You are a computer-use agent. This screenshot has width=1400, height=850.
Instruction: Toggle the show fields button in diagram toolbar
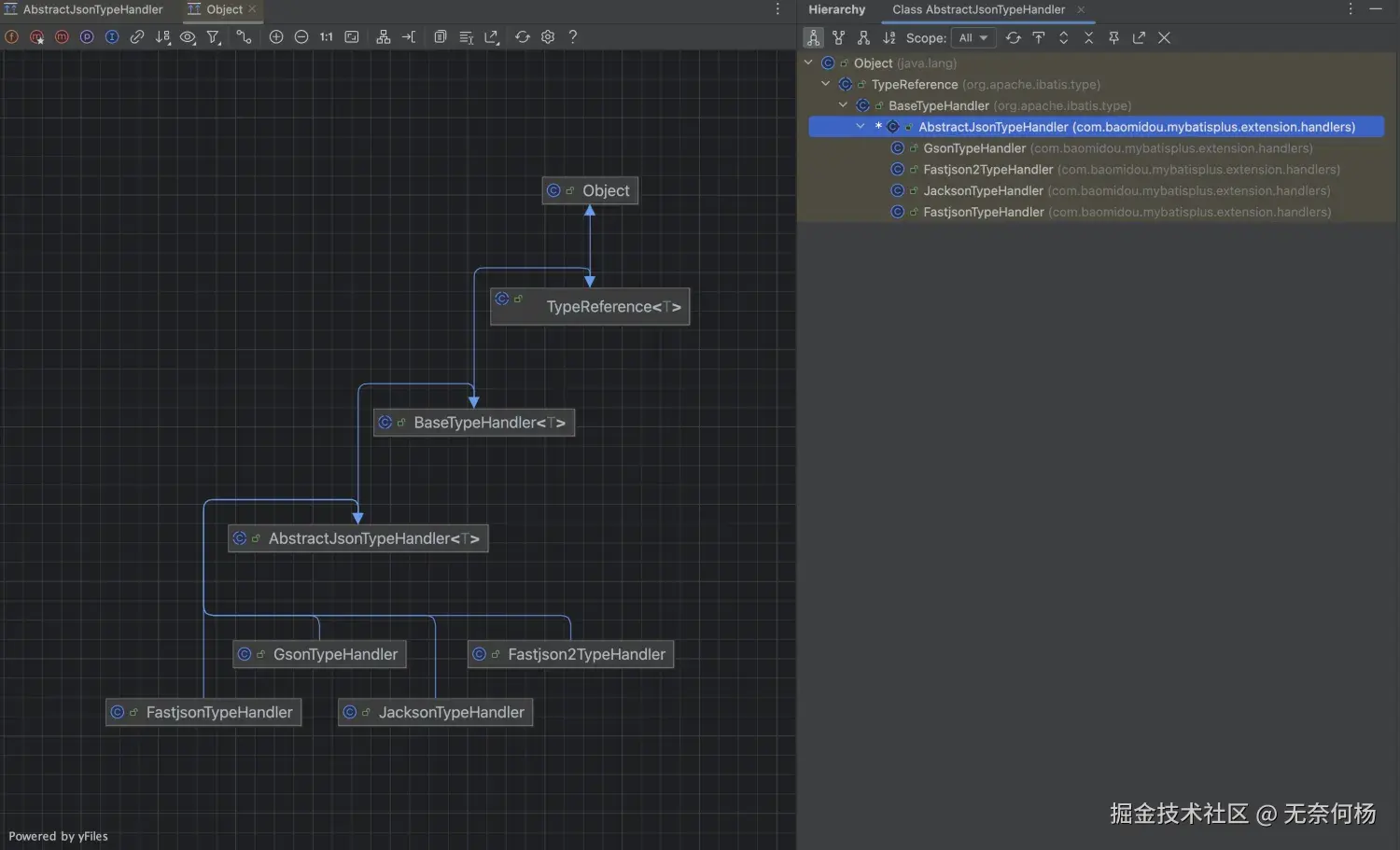[12, 37]
